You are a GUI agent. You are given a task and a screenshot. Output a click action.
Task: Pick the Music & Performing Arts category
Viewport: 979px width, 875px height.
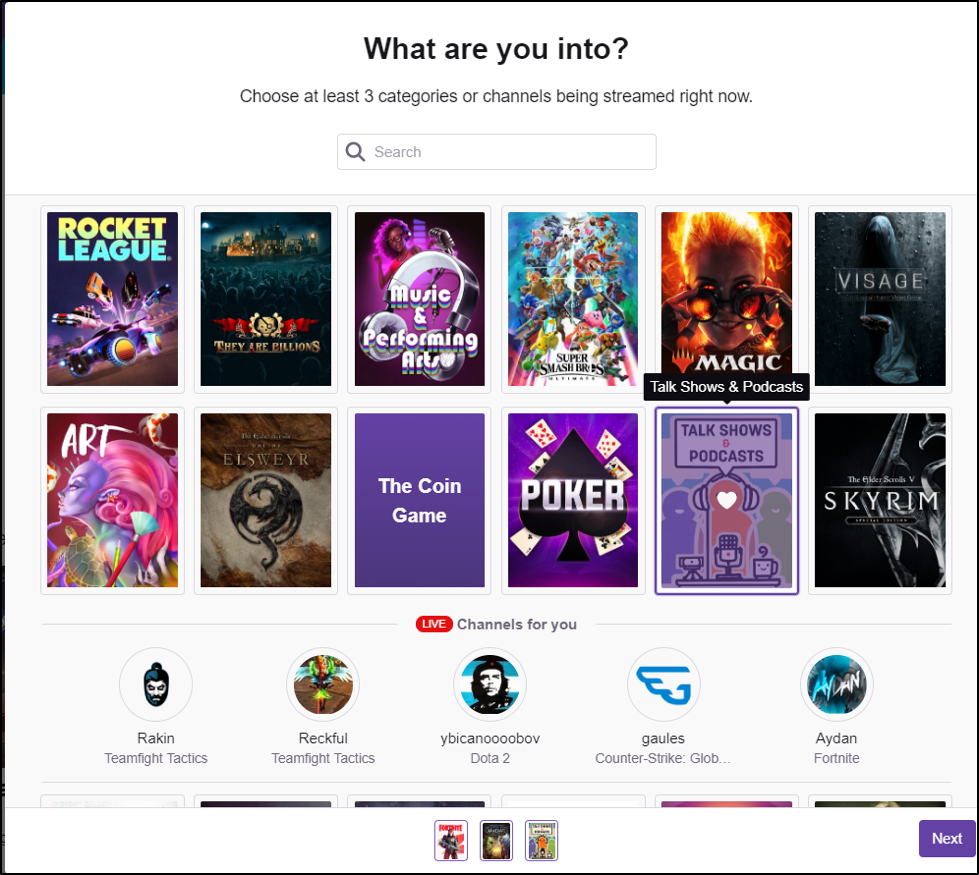(x=420, y=299)
